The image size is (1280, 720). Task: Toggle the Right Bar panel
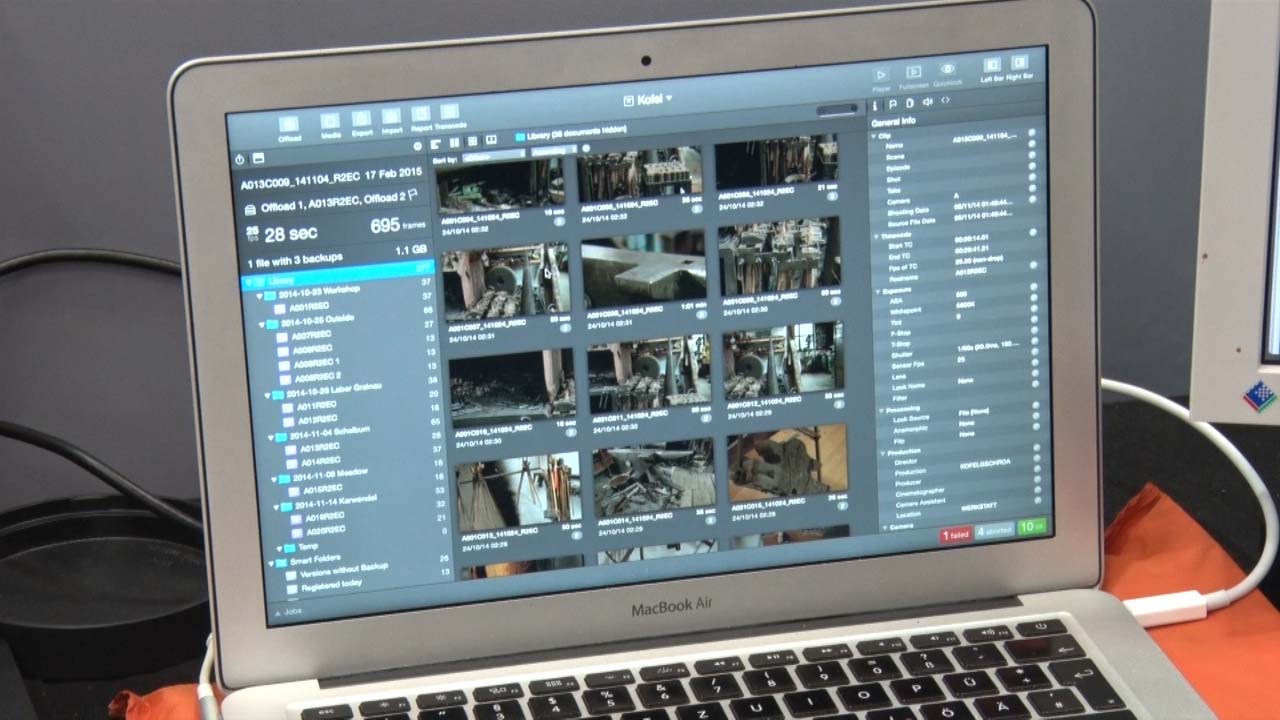pyautogui.click(x=1019, y=63)
